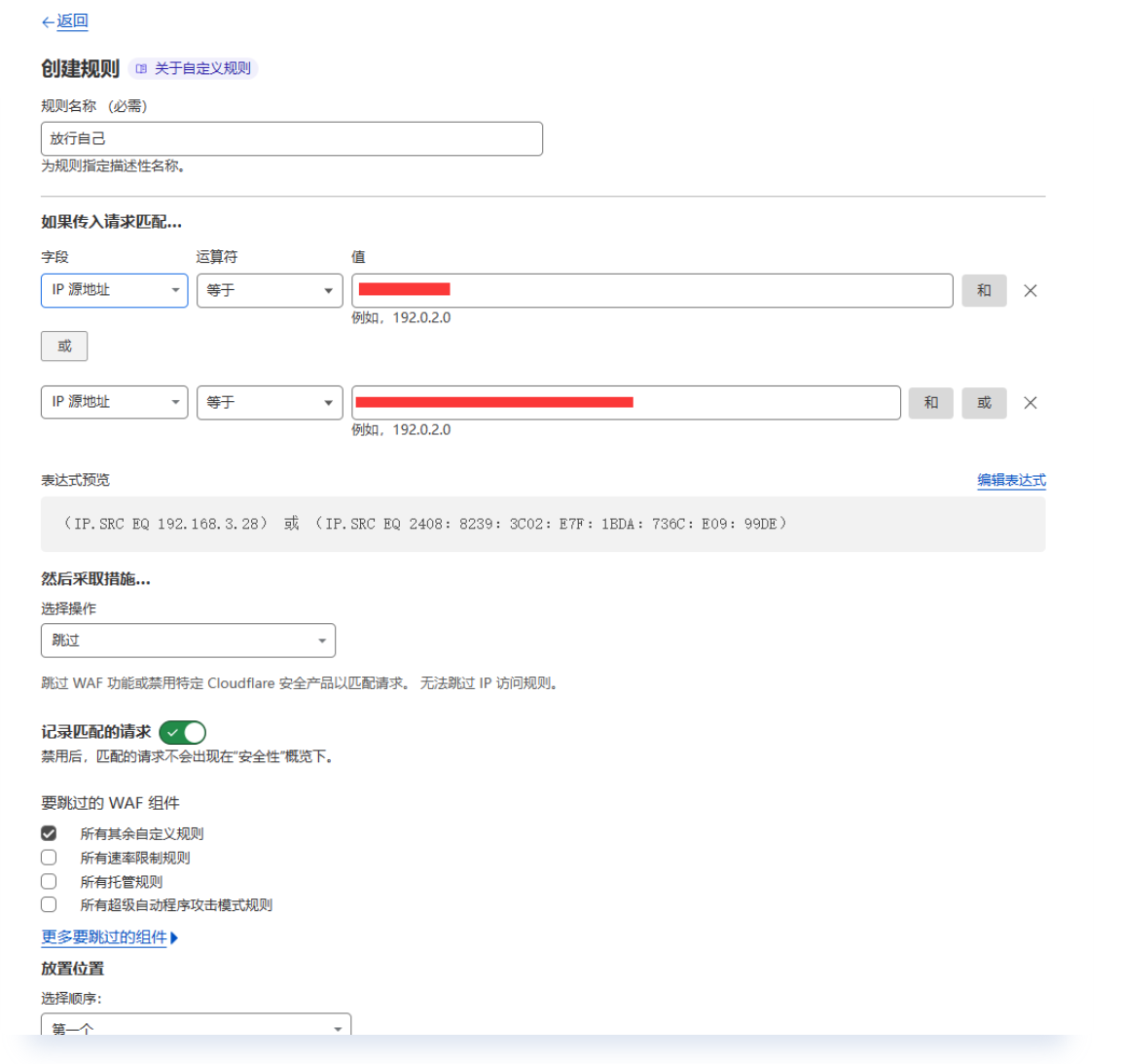
Task: Open the first IP 源地址 field dropdown
Action: coord(115,290)
